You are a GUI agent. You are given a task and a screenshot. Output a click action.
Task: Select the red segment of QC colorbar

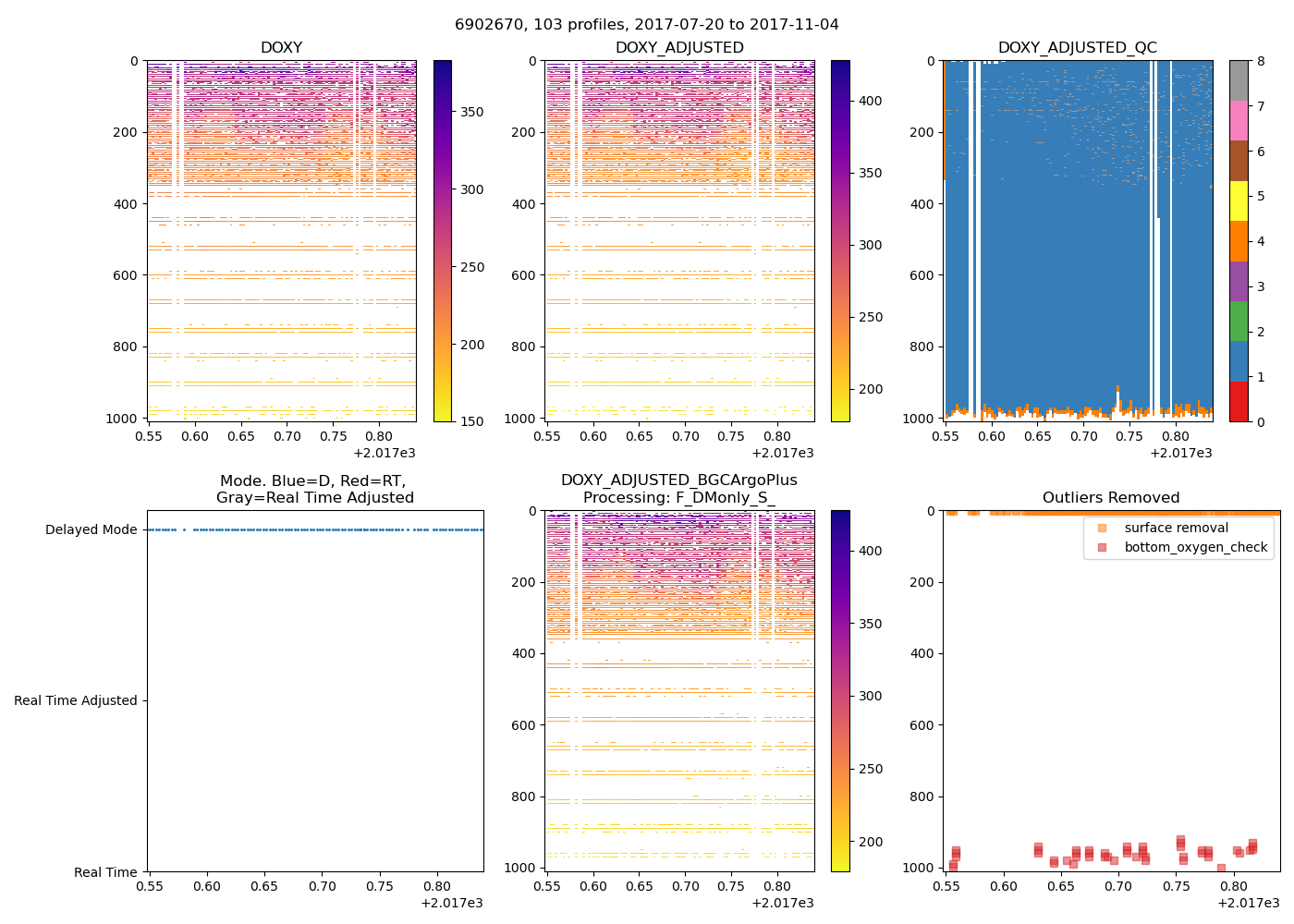(x=1239, y=402)
